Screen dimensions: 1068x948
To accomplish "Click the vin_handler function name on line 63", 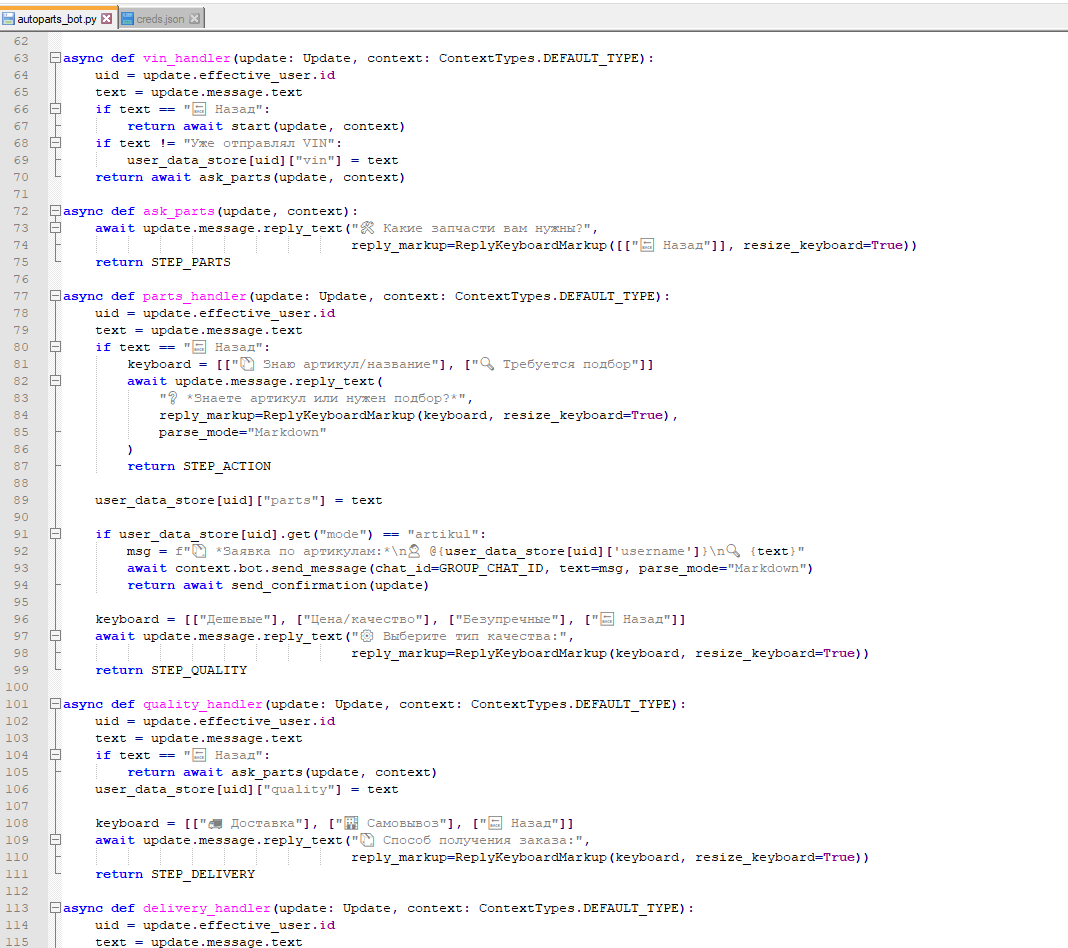I will click(x=187, y=59).
